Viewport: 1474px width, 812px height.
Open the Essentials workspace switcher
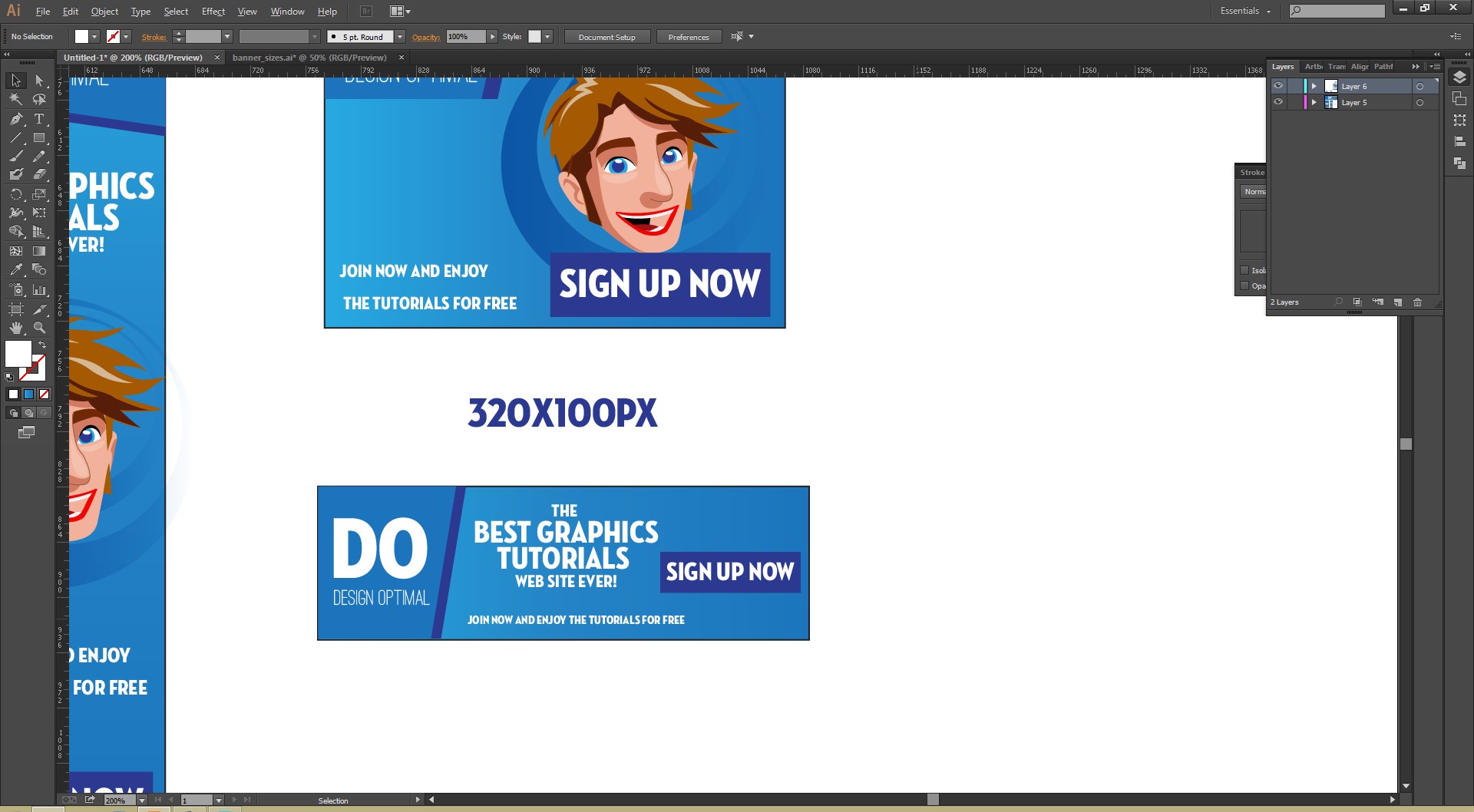[1245, 11]
